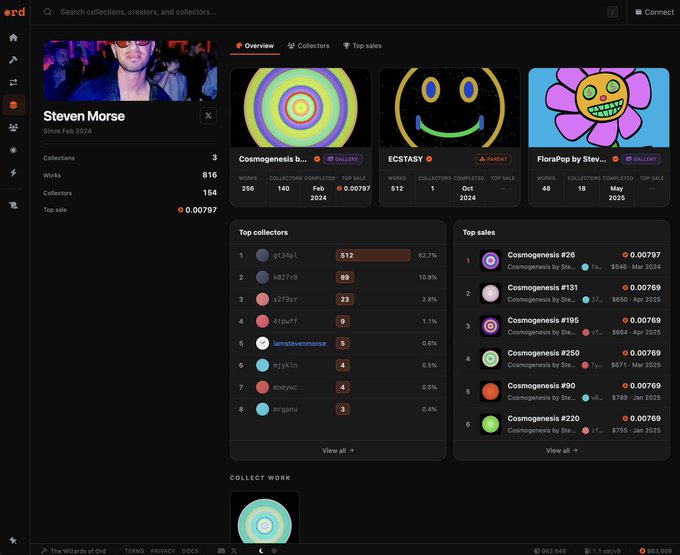Click the verified badge beside Cosmogenesis b...
The width and height of the screenshot is (680, 555).
(317, 159)
